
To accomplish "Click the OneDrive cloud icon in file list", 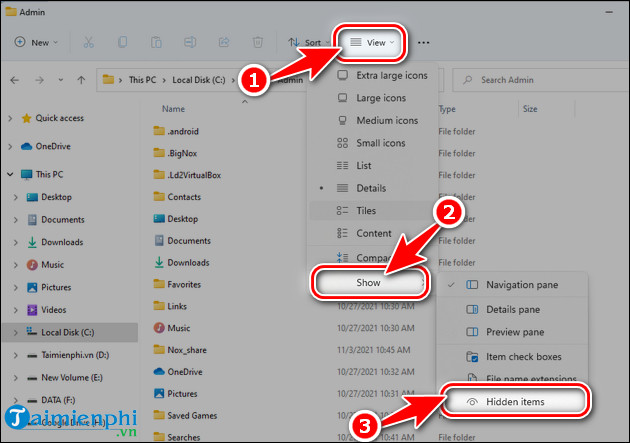I will [159, 372].
